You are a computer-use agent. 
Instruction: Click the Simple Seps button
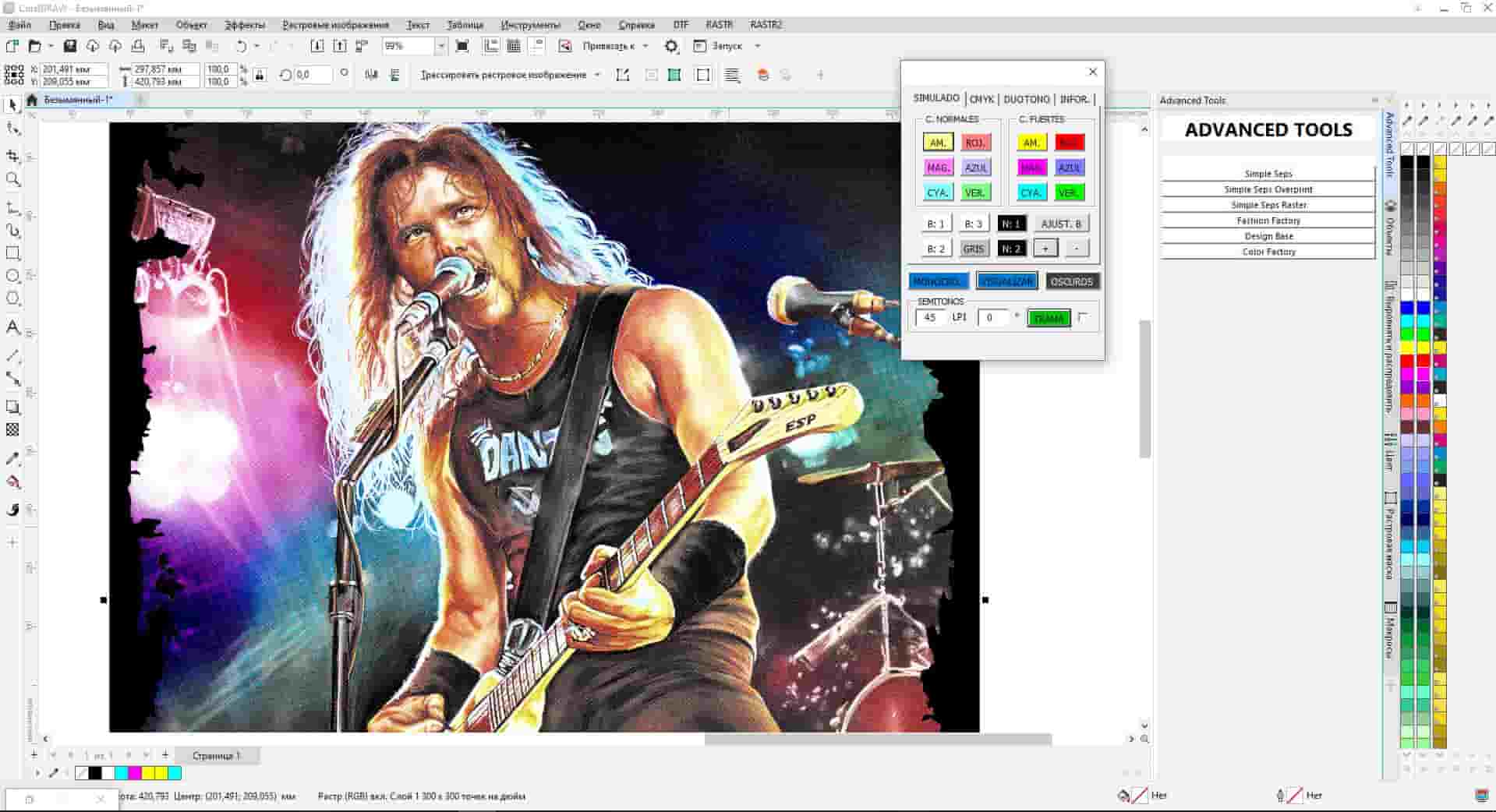pos(1268,174)
